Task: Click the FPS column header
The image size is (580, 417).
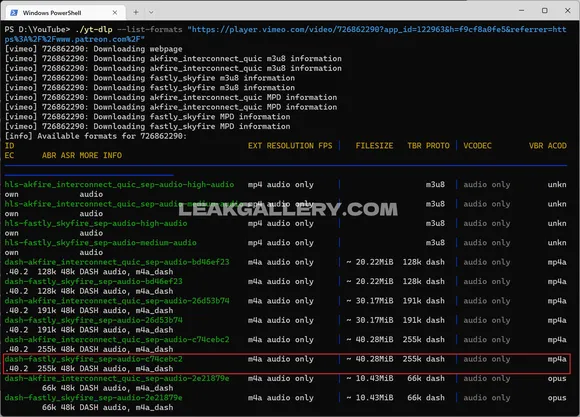Action: point(325,146)
